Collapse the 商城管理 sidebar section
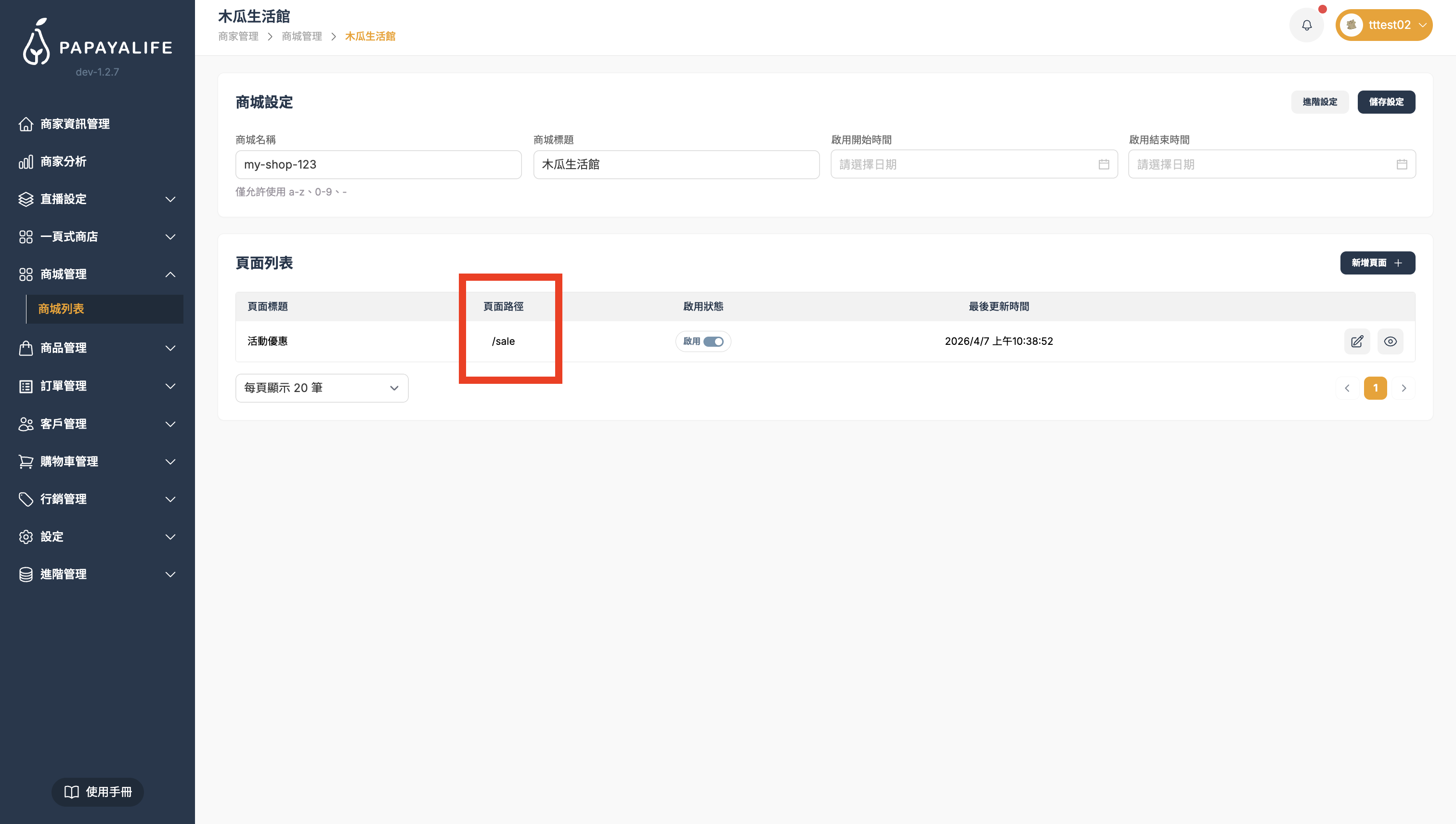 pos(97,275)
